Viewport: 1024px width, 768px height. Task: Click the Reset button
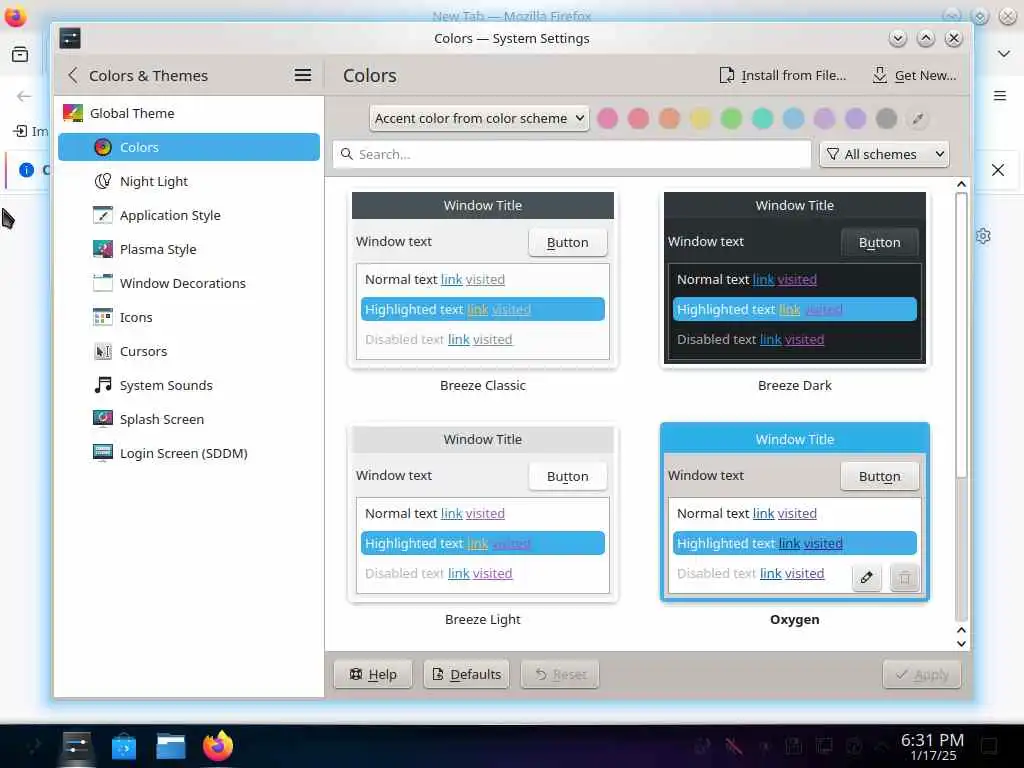click(x=560, y=674)
